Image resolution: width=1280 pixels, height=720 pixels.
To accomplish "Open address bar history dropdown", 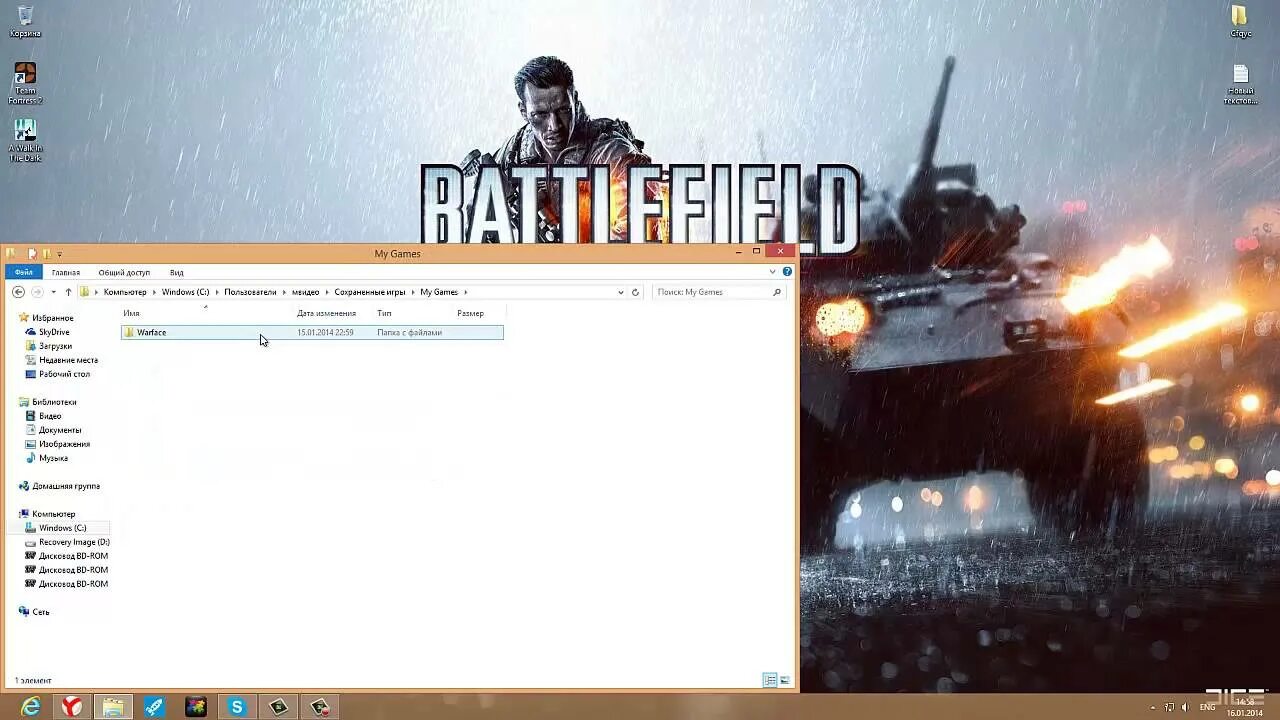I will tap(621, 292).
